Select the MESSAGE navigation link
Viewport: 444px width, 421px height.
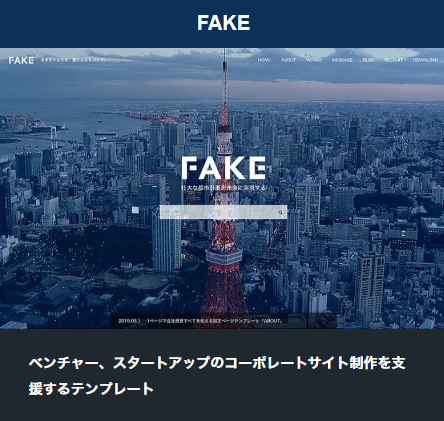coord(342,60)
